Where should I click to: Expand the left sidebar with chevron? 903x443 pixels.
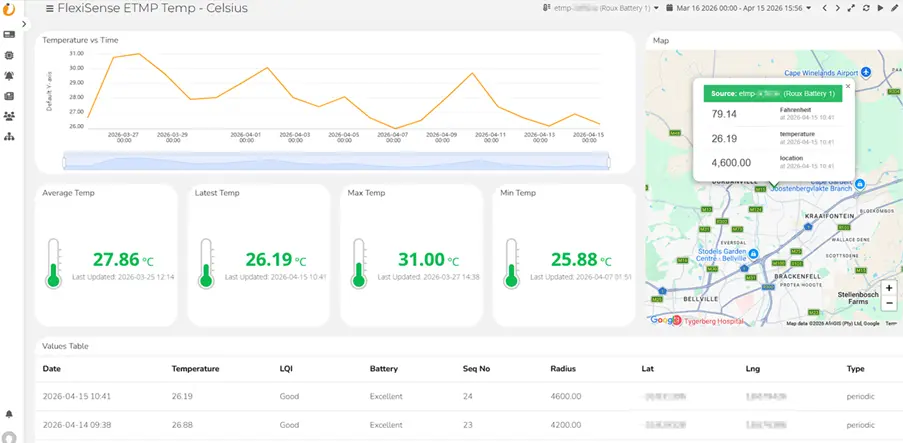click(x=24, y=24)
